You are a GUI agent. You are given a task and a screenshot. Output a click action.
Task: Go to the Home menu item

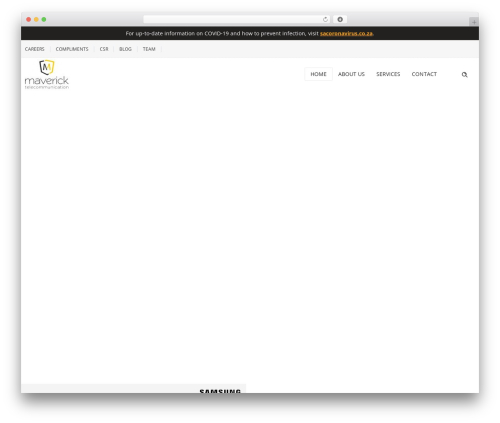click(x=318, y=74)
